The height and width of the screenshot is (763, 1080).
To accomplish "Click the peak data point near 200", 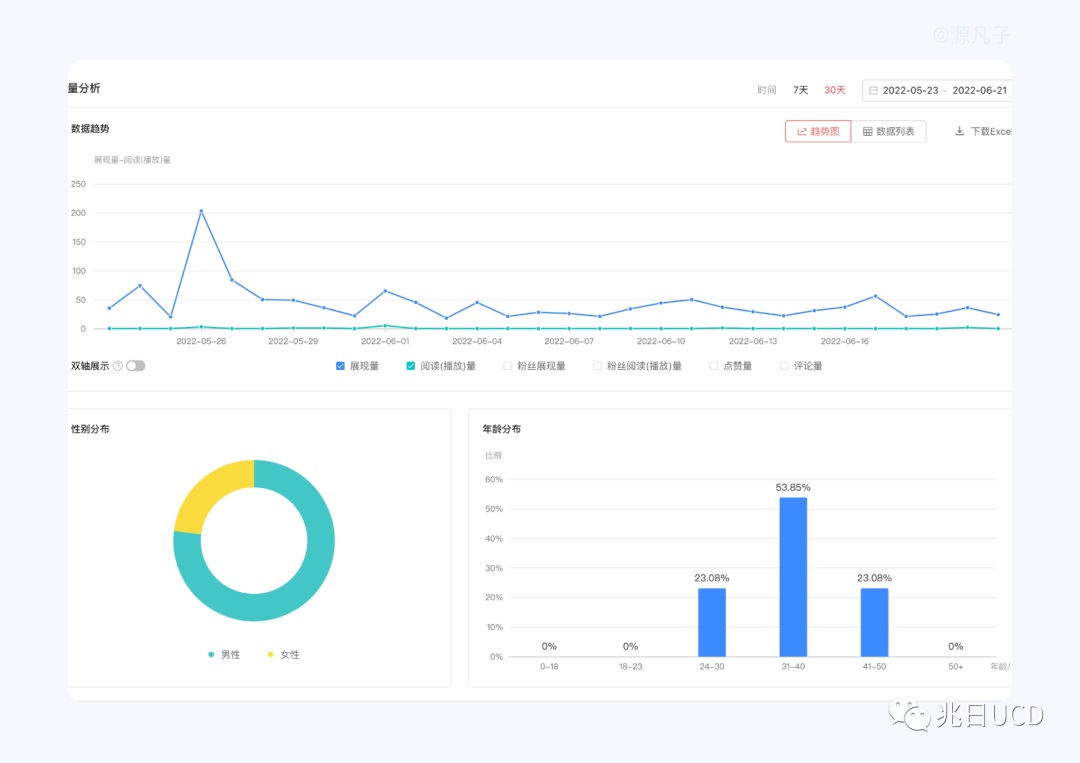I will coord(201,211).
